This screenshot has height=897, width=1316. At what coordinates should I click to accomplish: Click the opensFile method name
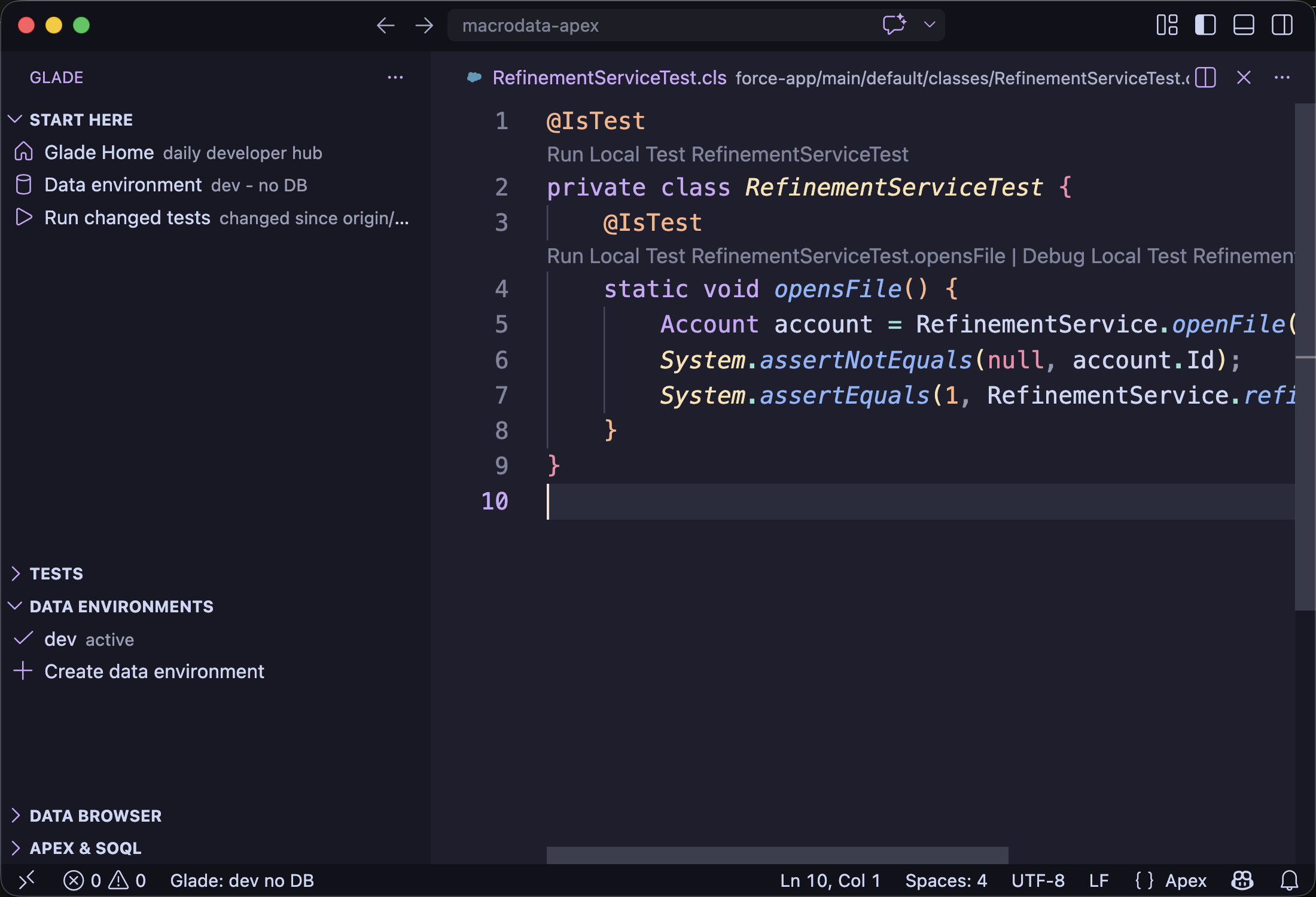tap(837, 289)
